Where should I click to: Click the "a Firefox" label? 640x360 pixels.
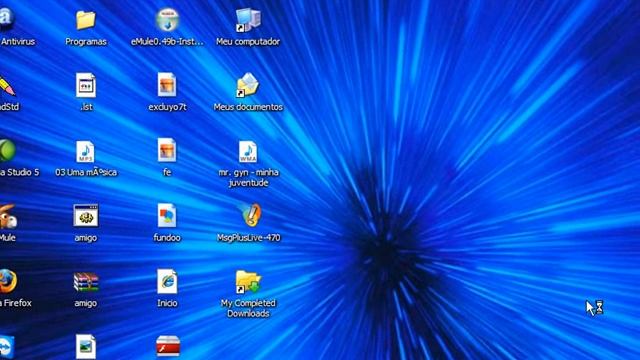16,303
